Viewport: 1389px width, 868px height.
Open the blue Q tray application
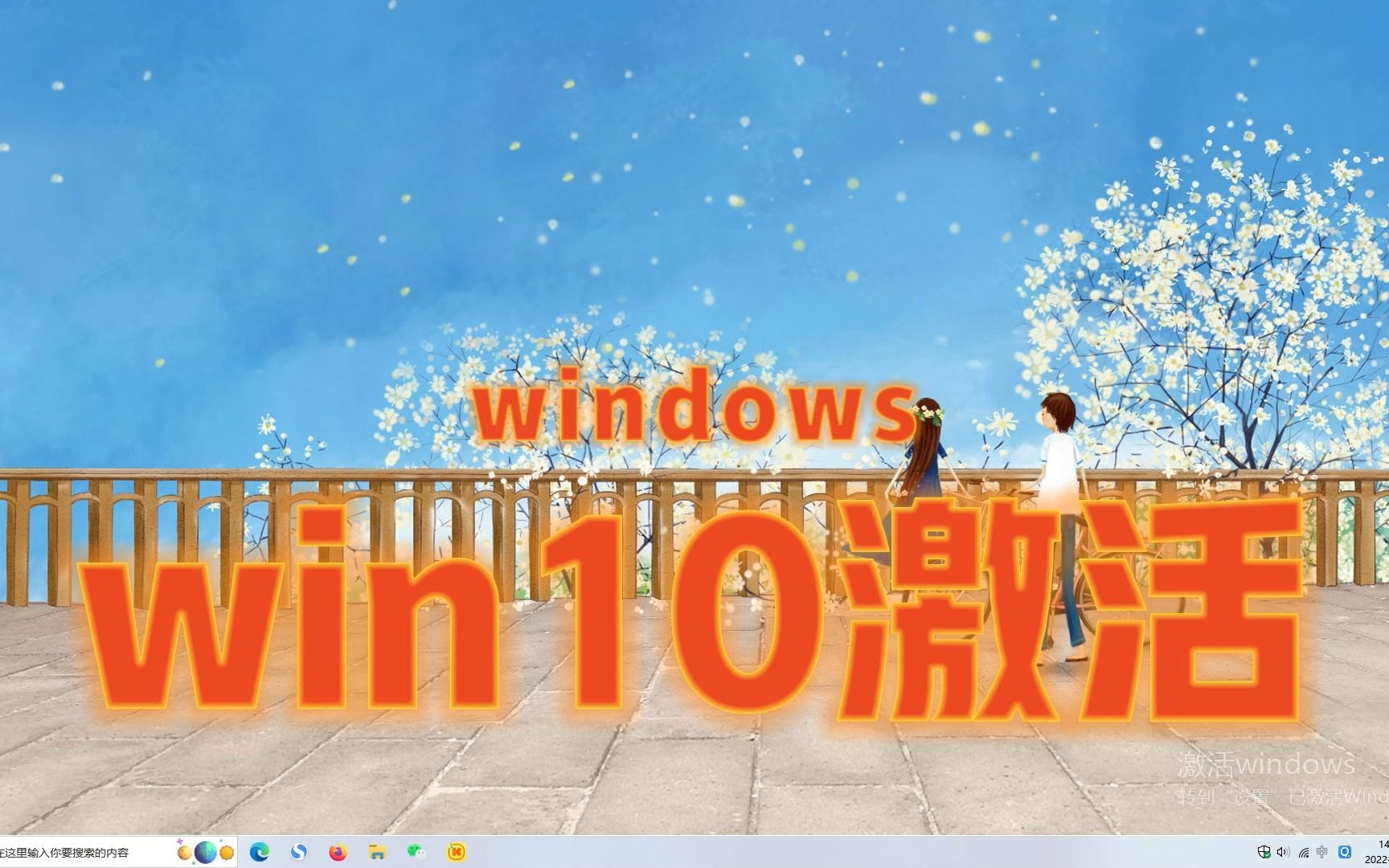tap(1344, 853)
